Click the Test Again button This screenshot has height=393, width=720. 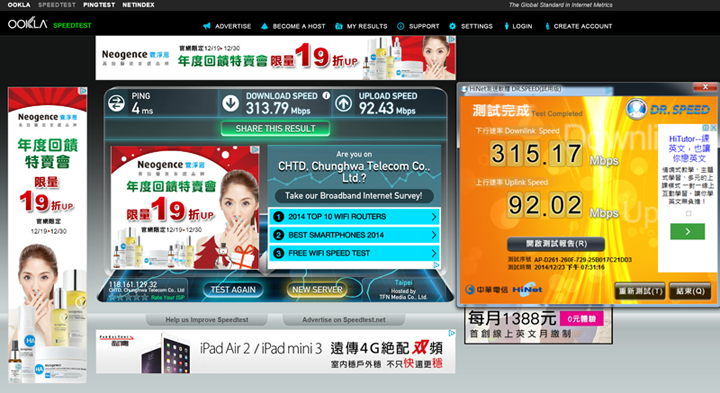tap(233, 290)
